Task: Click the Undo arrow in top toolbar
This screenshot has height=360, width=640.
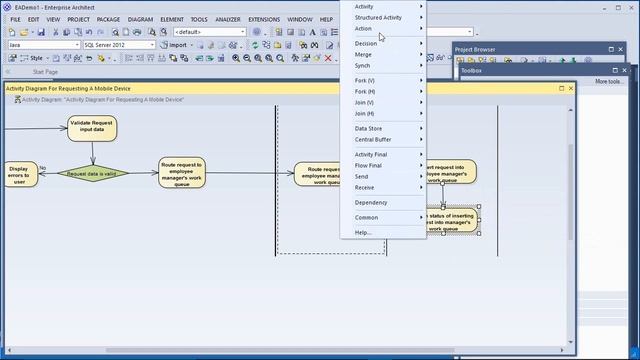Action: pyautogui.click(x=89, y=32)
